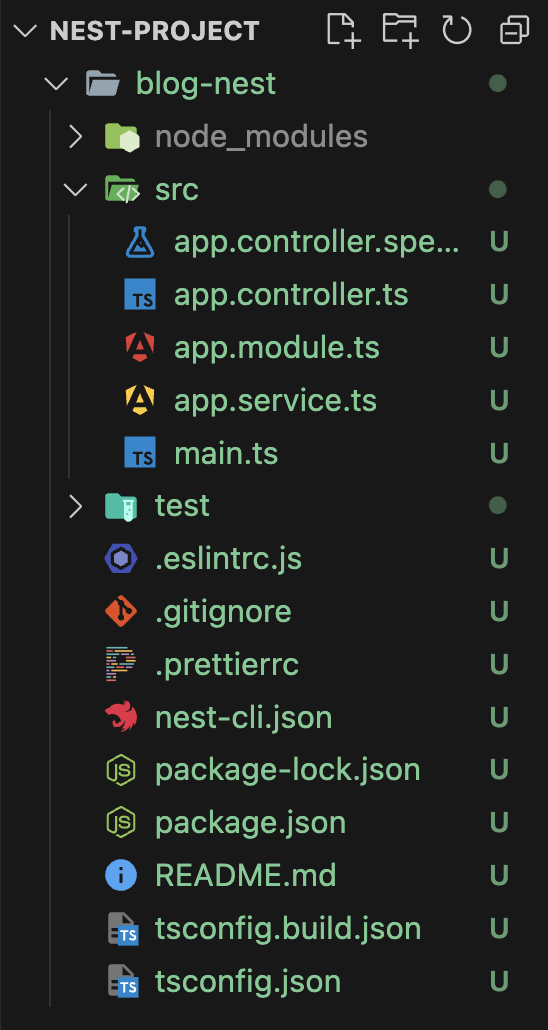This screenshot has height=1030, width=548.
Task: Expand the test folder
Action: [76, 506]
